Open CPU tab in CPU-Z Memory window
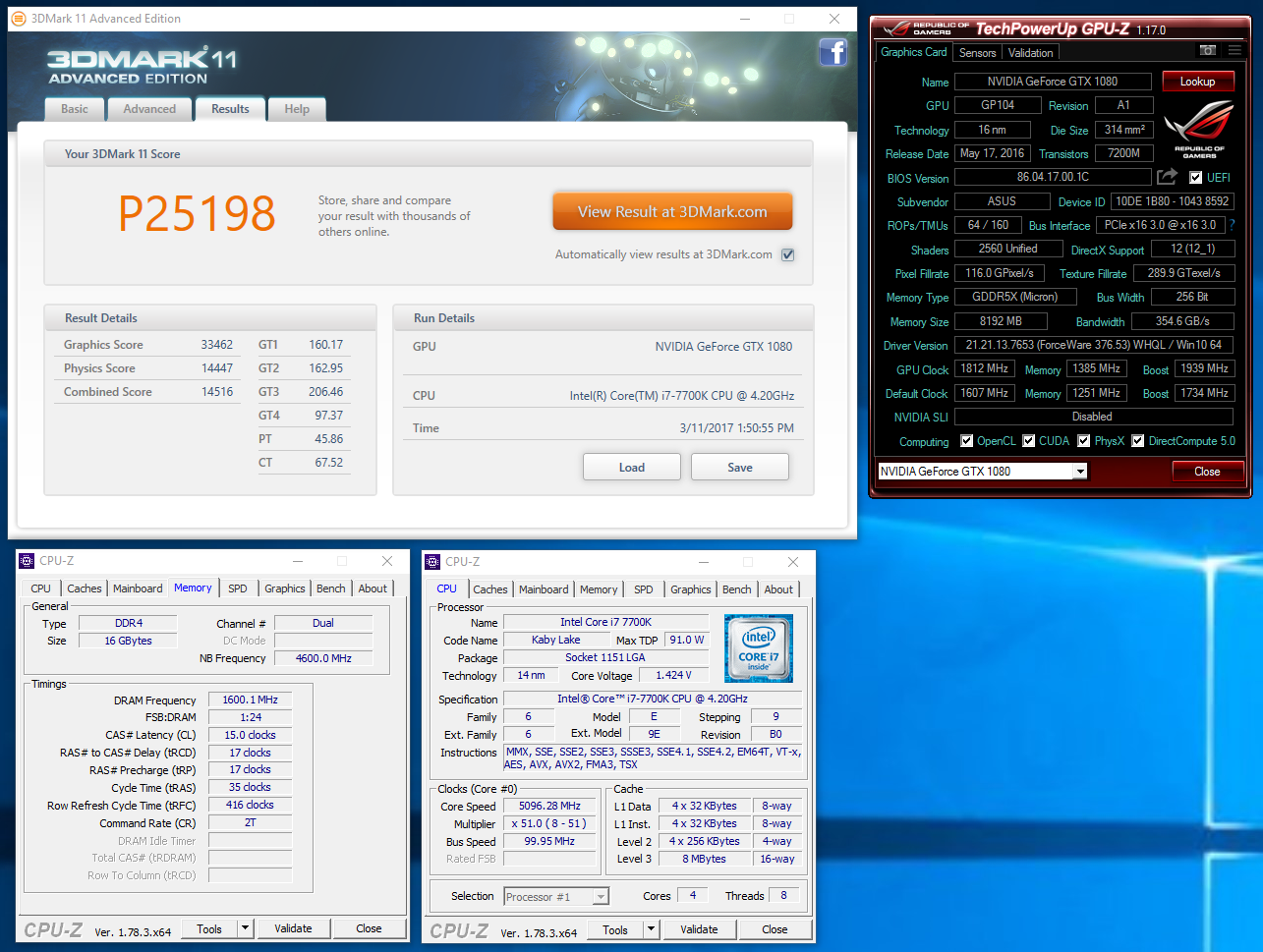 click(41, 588)
